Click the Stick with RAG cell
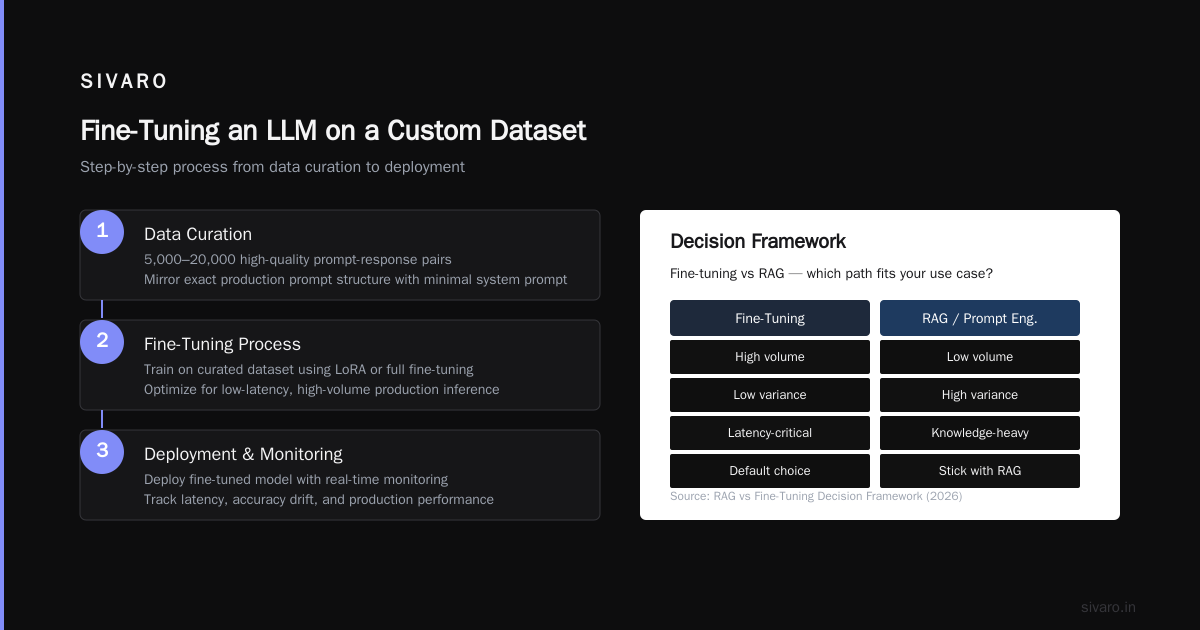 click(x=980, y=471)
